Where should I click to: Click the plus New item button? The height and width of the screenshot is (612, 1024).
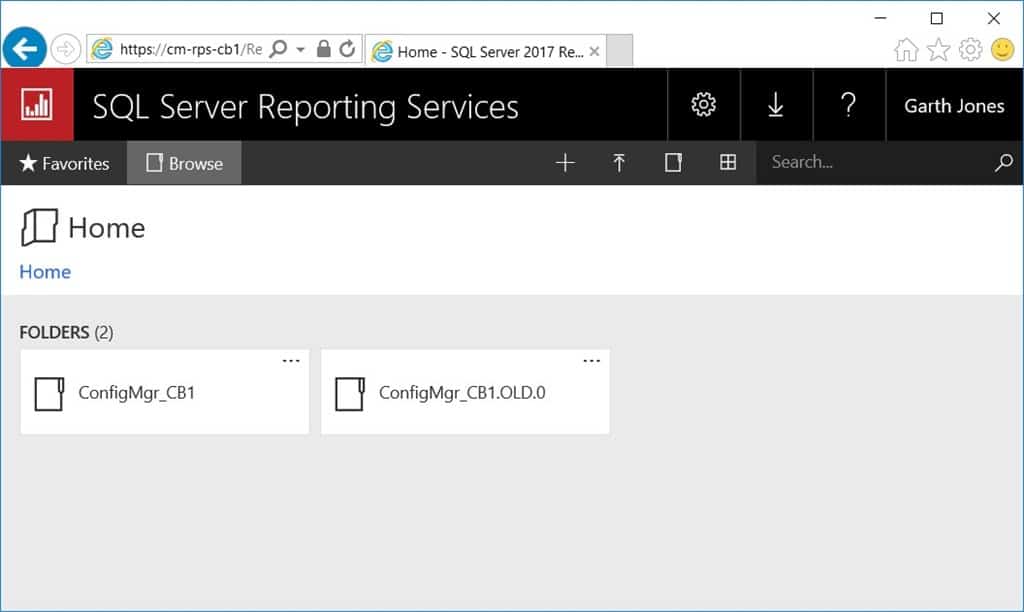click(x=565, y=163)
